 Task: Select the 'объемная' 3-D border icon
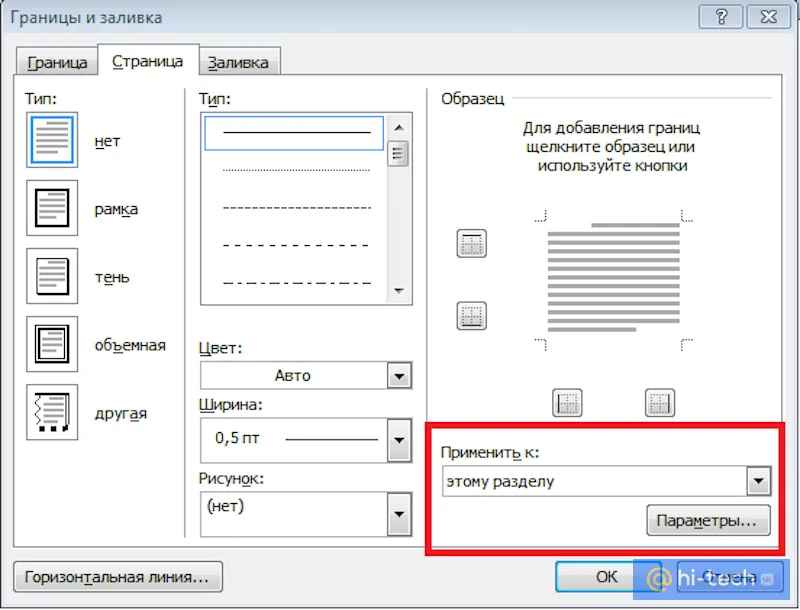(x=52, y=344)
